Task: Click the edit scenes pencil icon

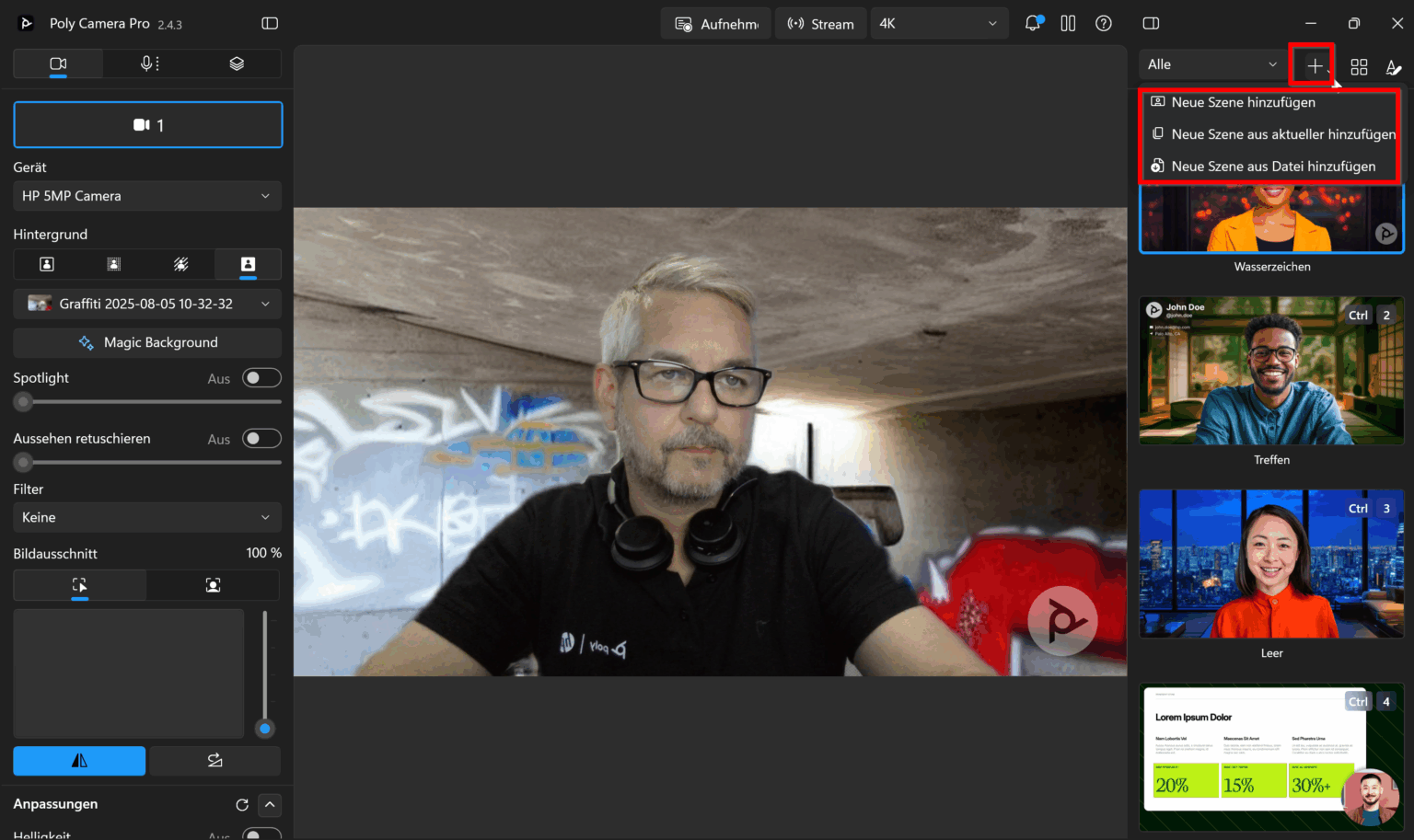Action: (1393, 66)
